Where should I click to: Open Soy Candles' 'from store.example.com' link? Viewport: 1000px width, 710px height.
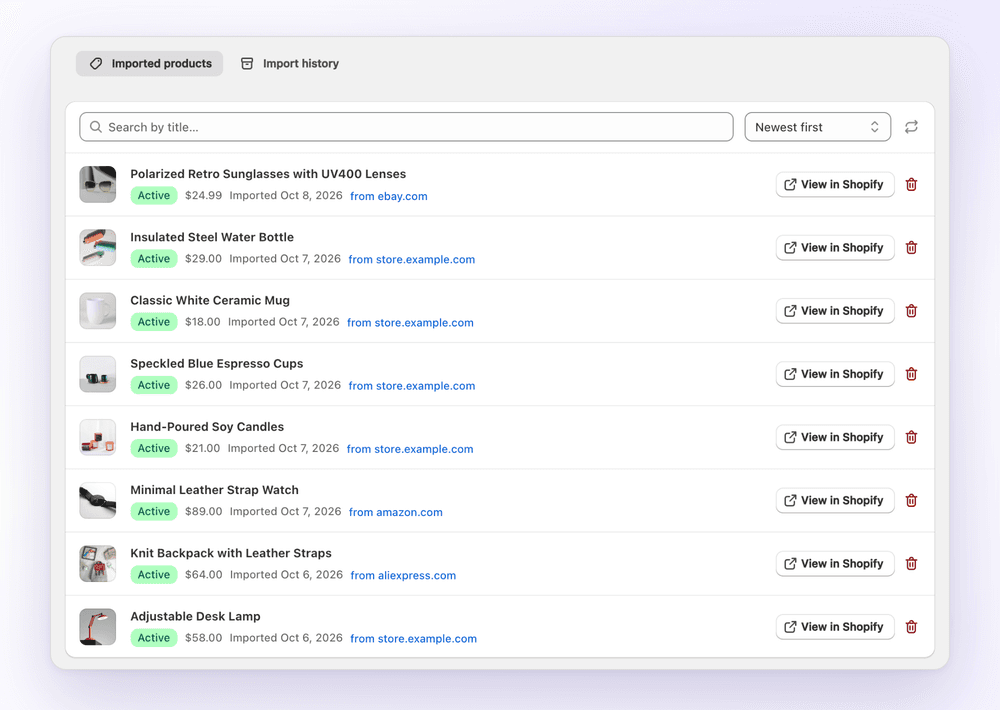(410, 448)
